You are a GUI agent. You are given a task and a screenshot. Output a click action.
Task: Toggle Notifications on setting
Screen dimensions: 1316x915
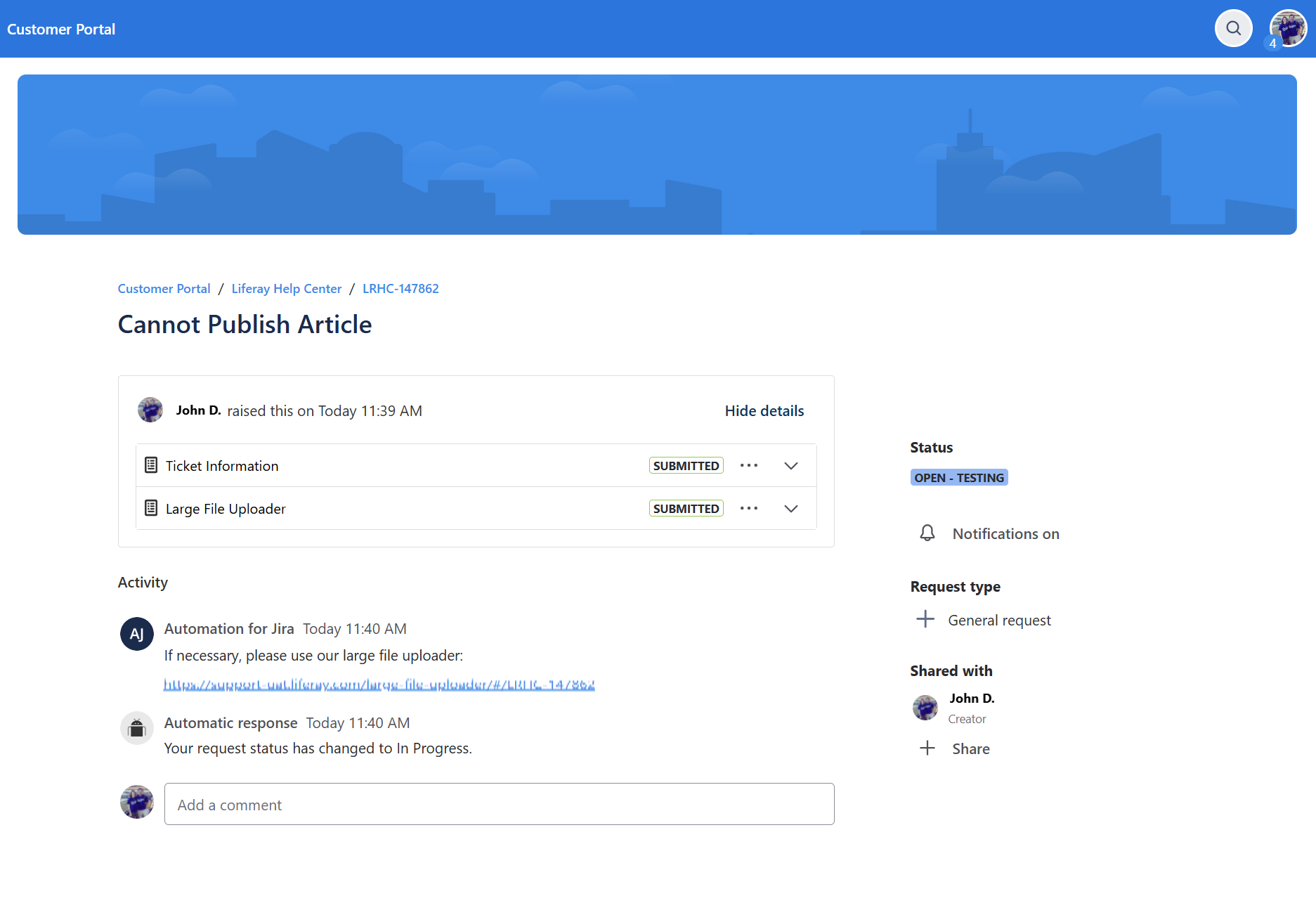tap(1005, 534)
